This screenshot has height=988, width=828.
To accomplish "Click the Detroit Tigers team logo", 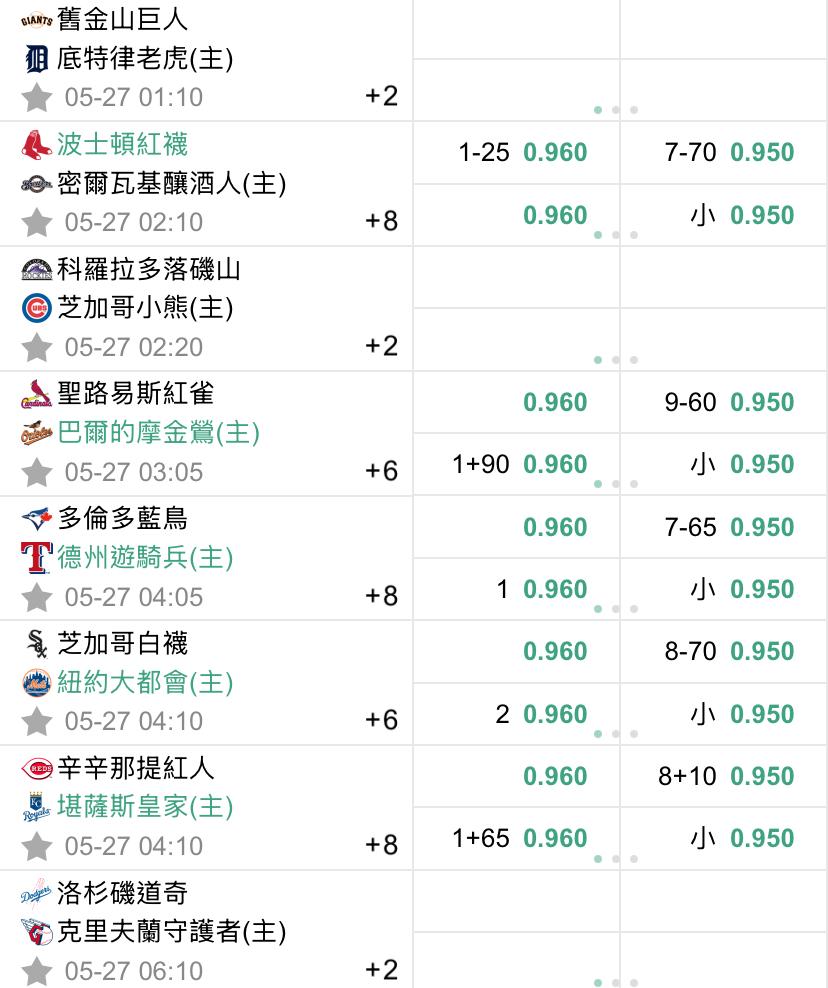I will (x=36, y=59).
